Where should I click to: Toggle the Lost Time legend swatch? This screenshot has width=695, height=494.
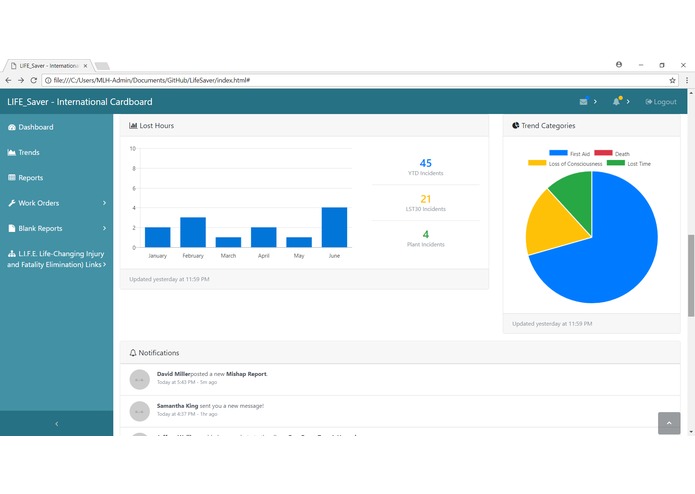tap(615, 163)
